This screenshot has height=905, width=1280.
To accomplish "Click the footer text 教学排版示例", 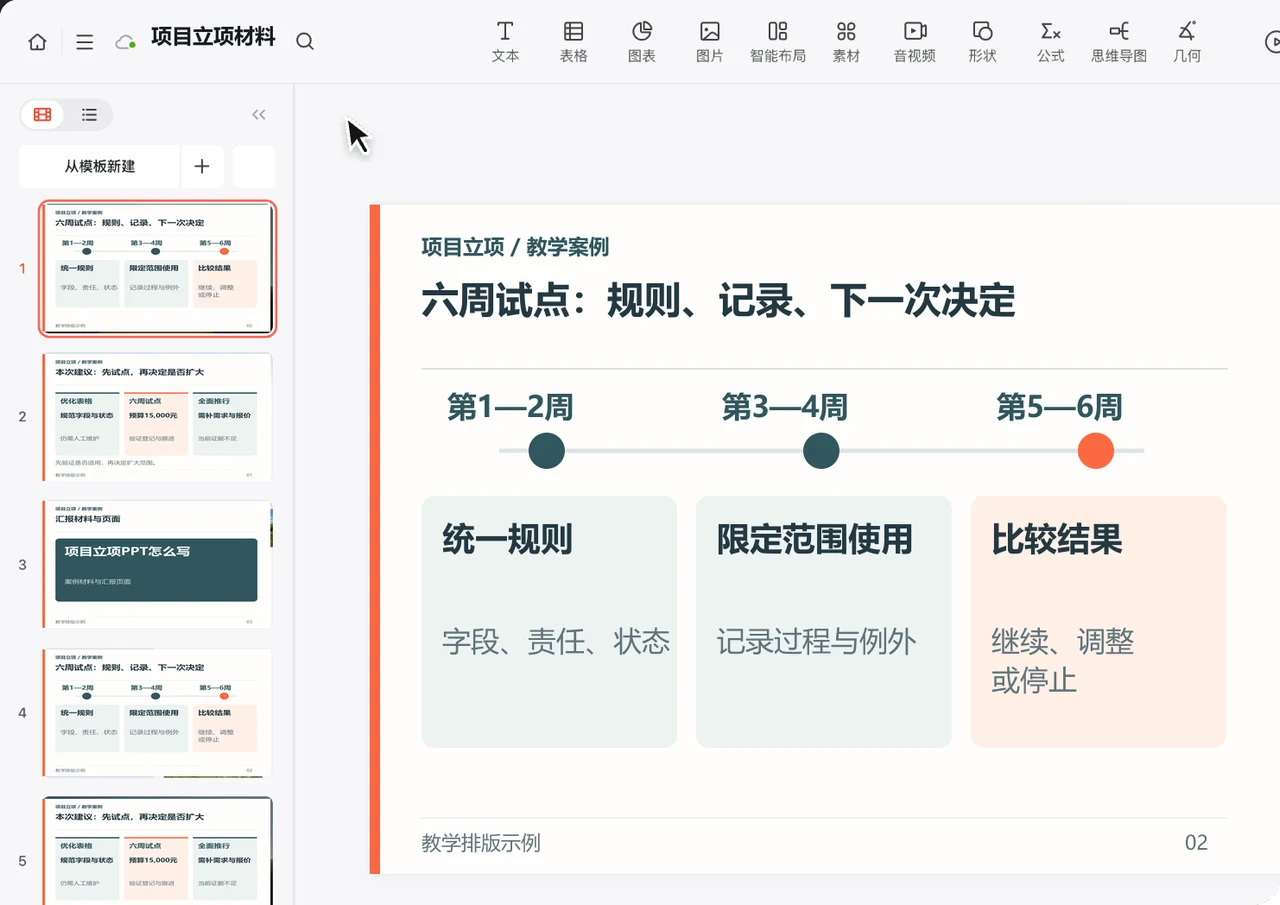I will click(x=481, y=843).
